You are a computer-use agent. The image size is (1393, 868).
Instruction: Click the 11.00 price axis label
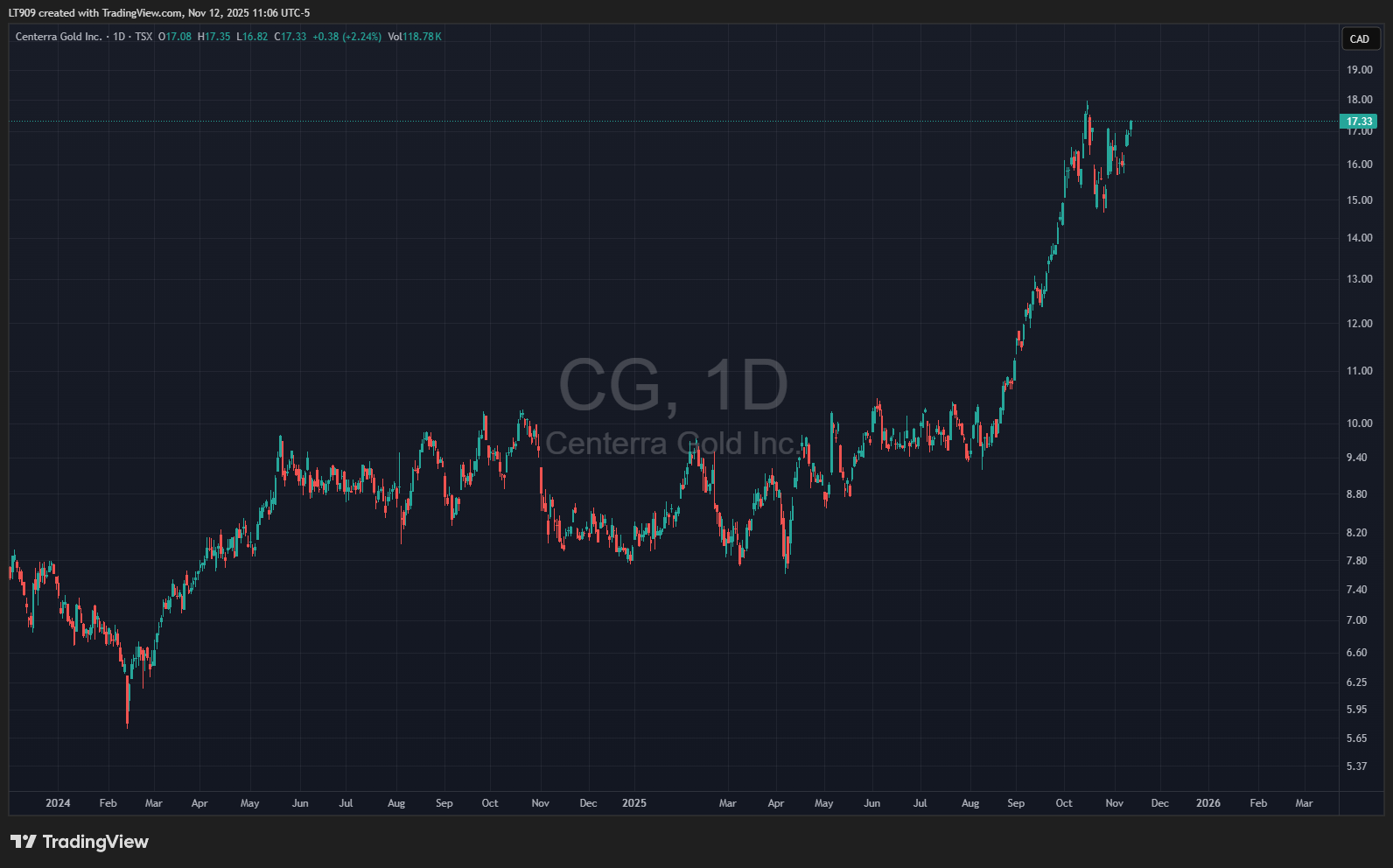[x=1359, y=371]
